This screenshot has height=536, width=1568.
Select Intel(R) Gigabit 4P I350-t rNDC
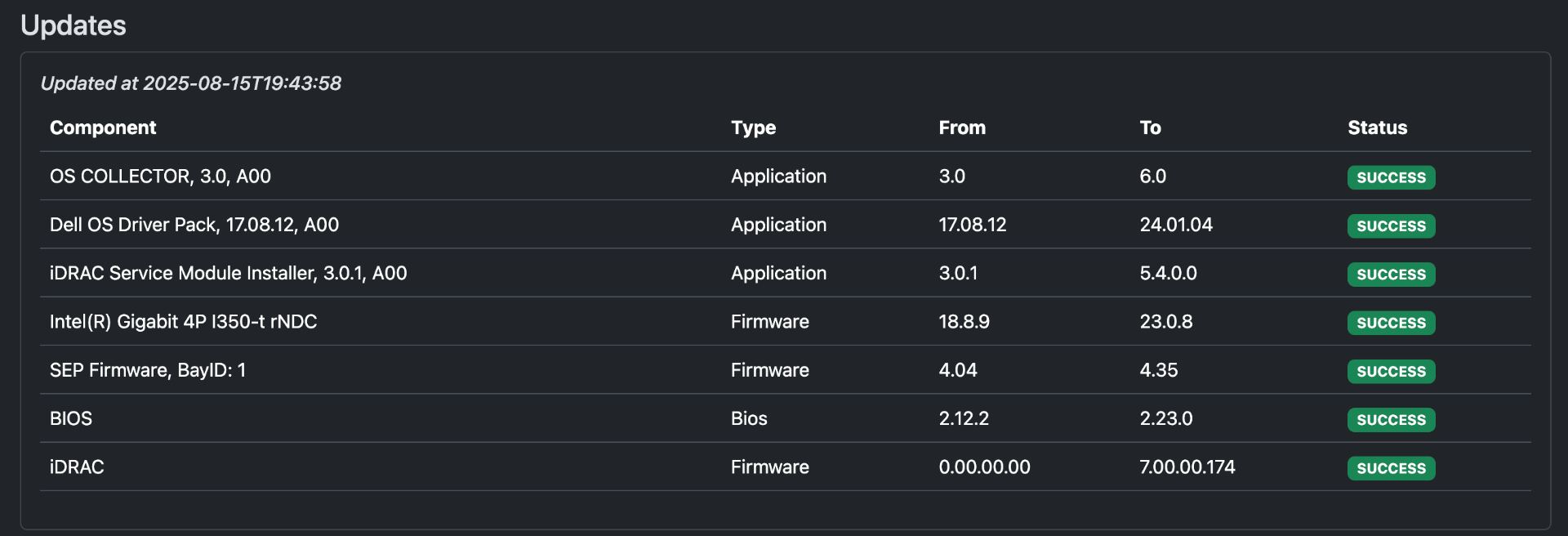click(183, 322)
